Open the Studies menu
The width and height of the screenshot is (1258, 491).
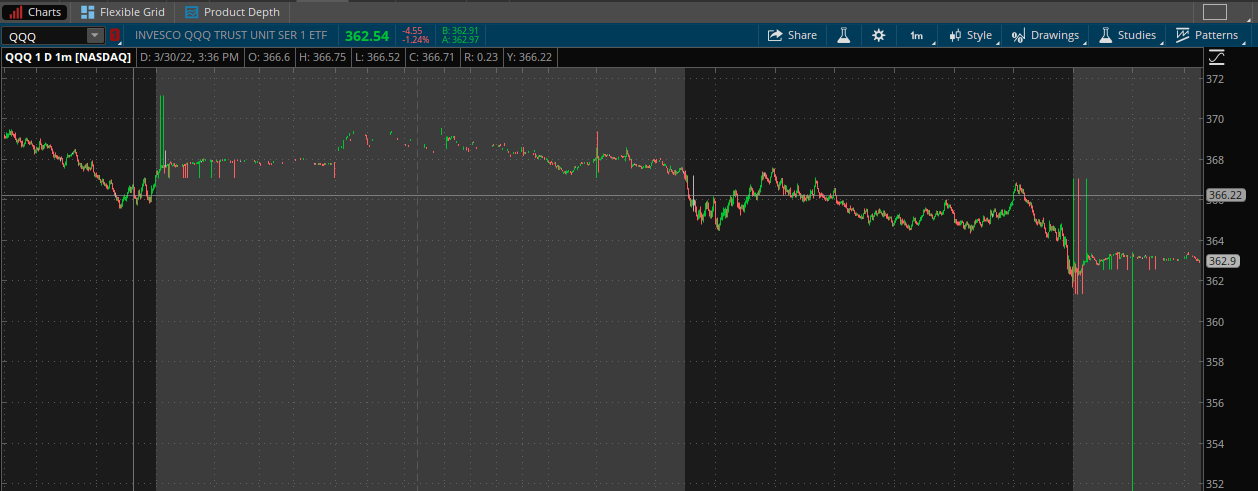[1127, 35]
